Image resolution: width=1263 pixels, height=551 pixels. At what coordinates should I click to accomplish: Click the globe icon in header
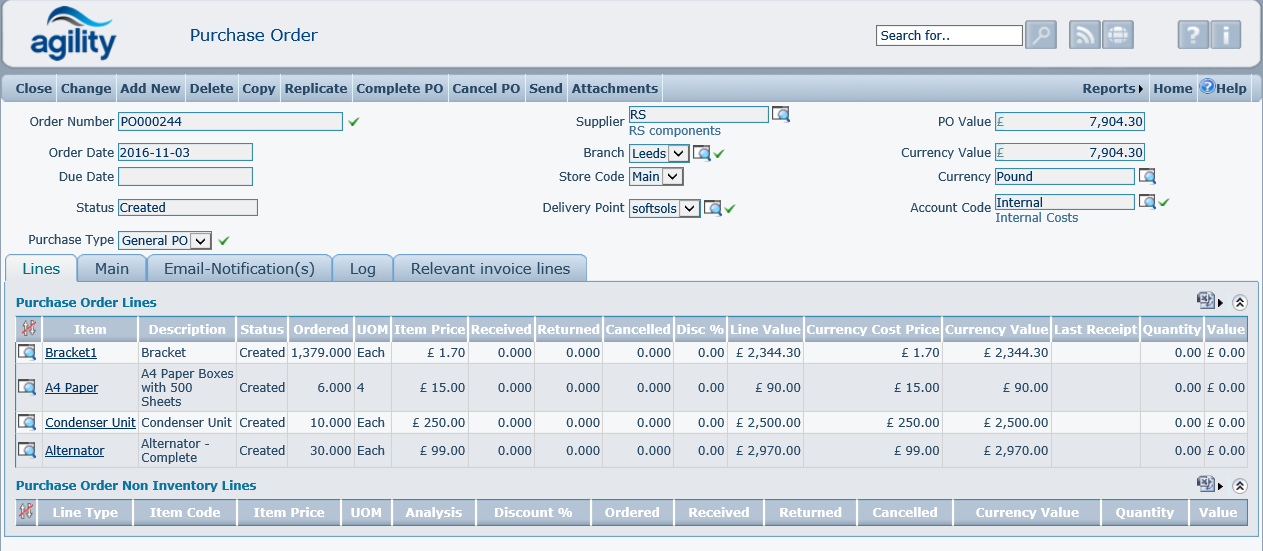coord(1117,35)
